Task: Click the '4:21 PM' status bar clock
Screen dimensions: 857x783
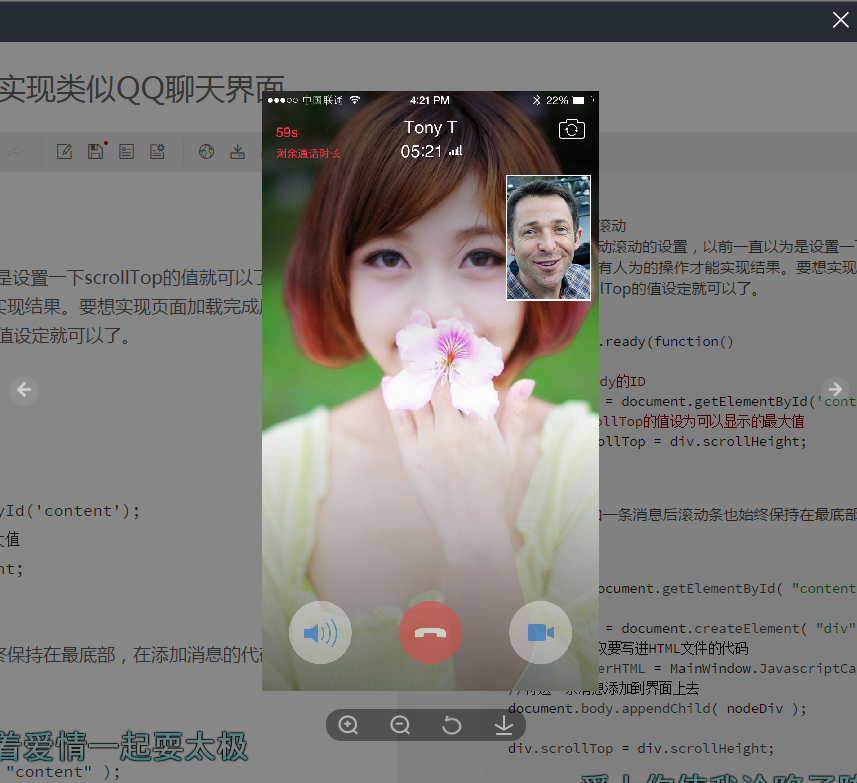Action: coord(430,101)
